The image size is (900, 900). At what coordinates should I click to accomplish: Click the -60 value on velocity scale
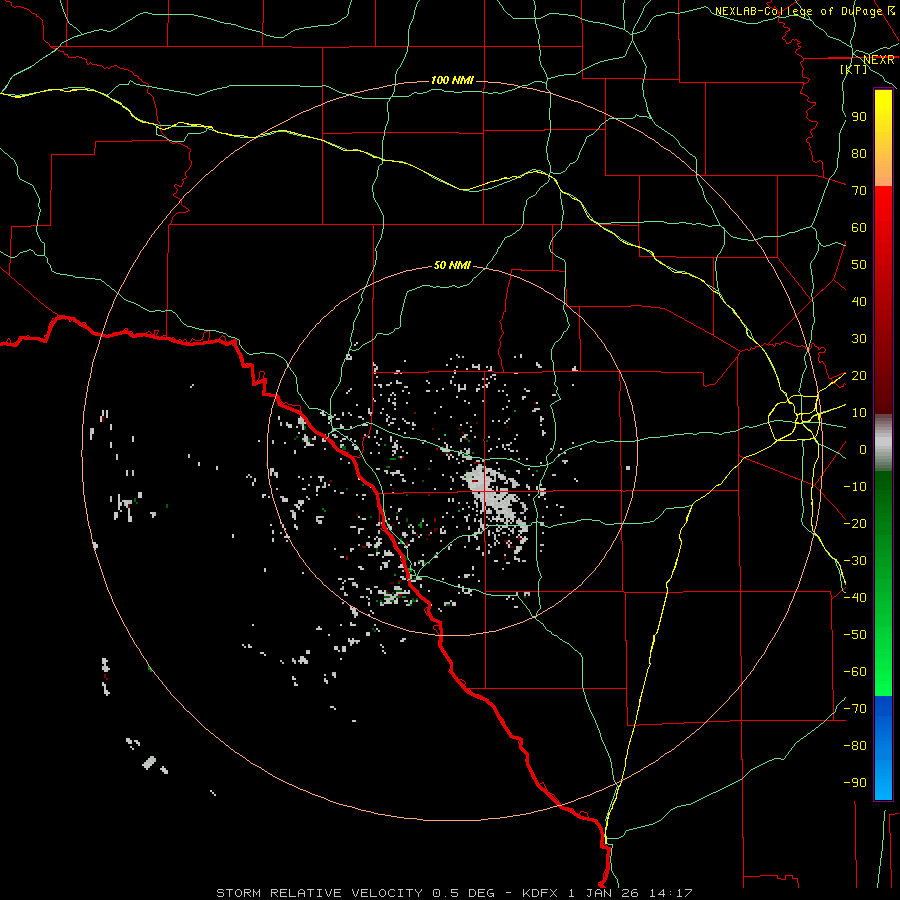[x=855, y=672]
